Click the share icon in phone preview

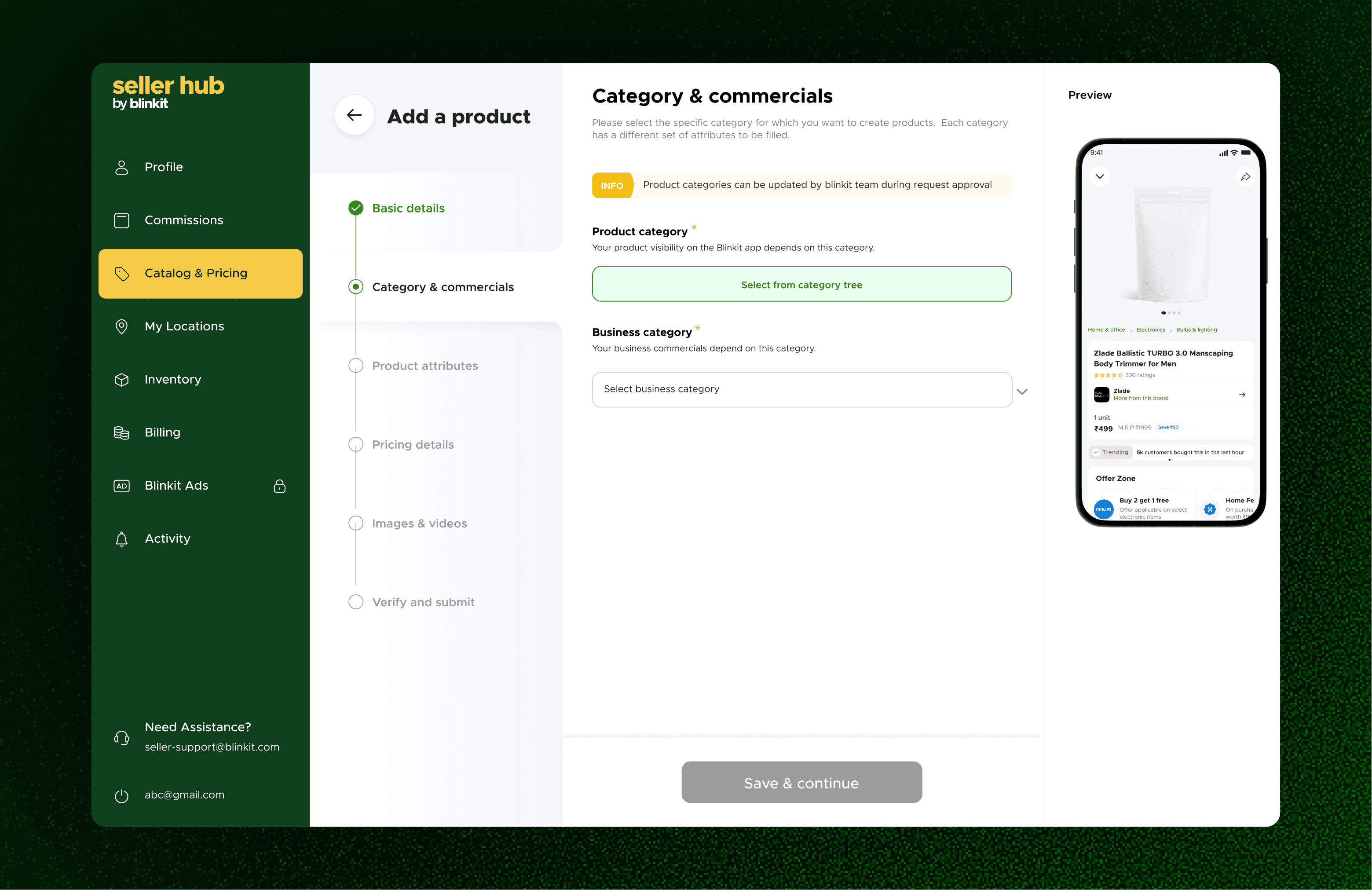1245,177
